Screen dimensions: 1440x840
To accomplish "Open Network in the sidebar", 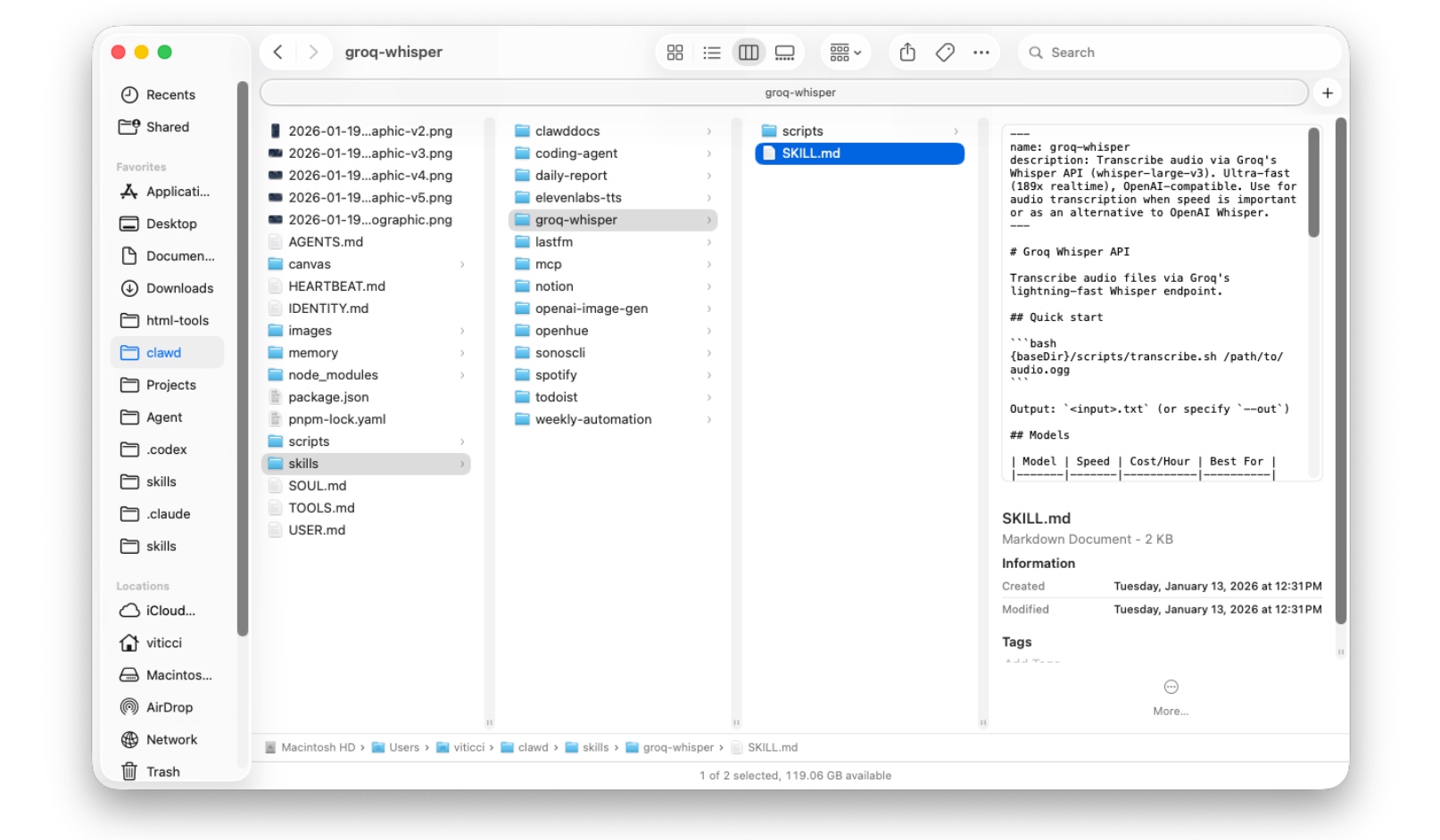I will coord(170,739).
